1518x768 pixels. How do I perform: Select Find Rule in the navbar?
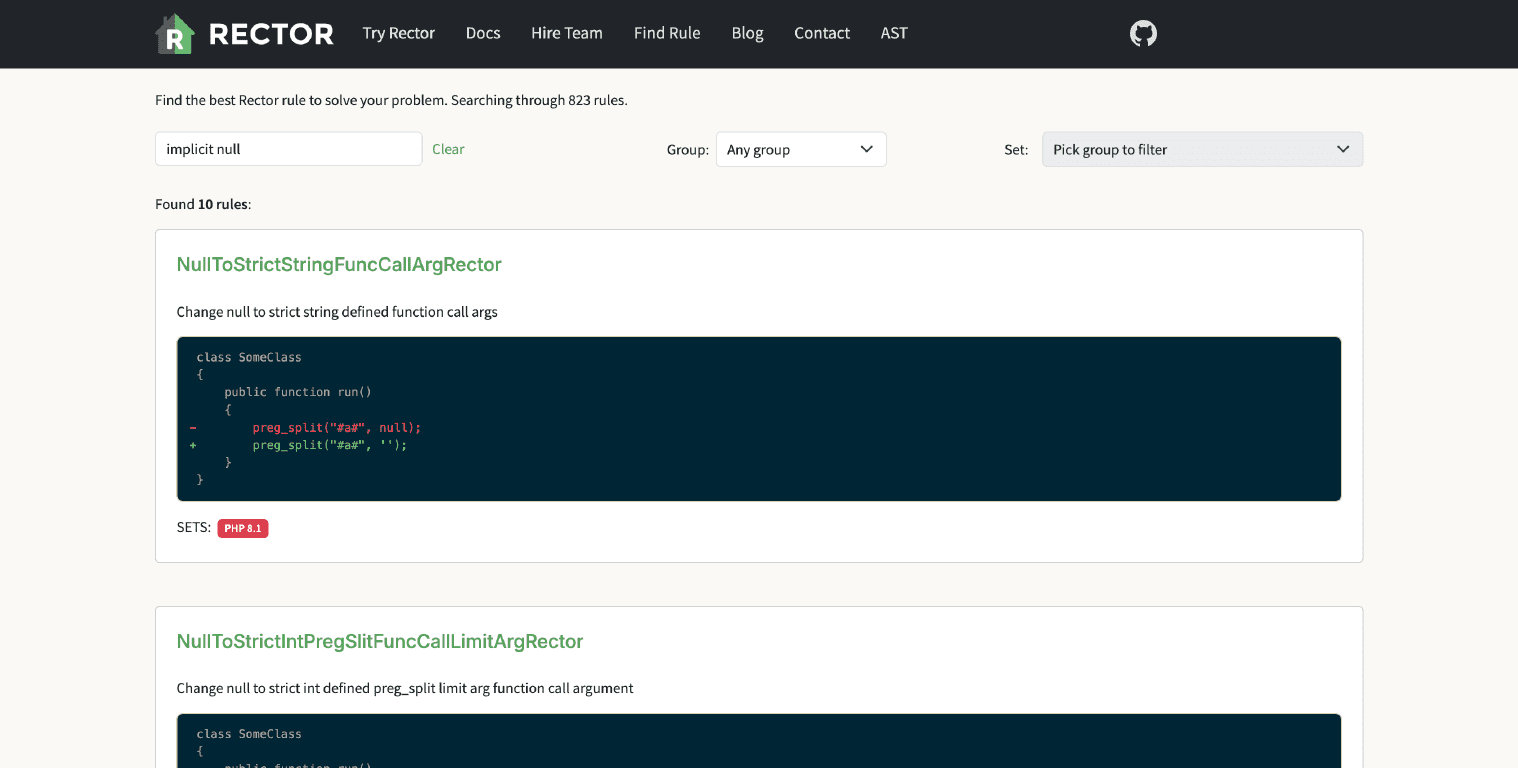tap(667, 33)
